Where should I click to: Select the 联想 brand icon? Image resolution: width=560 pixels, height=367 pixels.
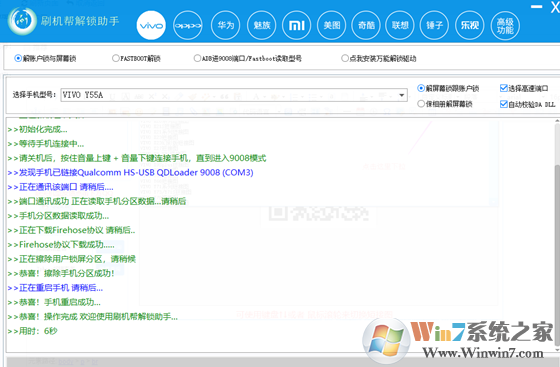click(400, 25)
